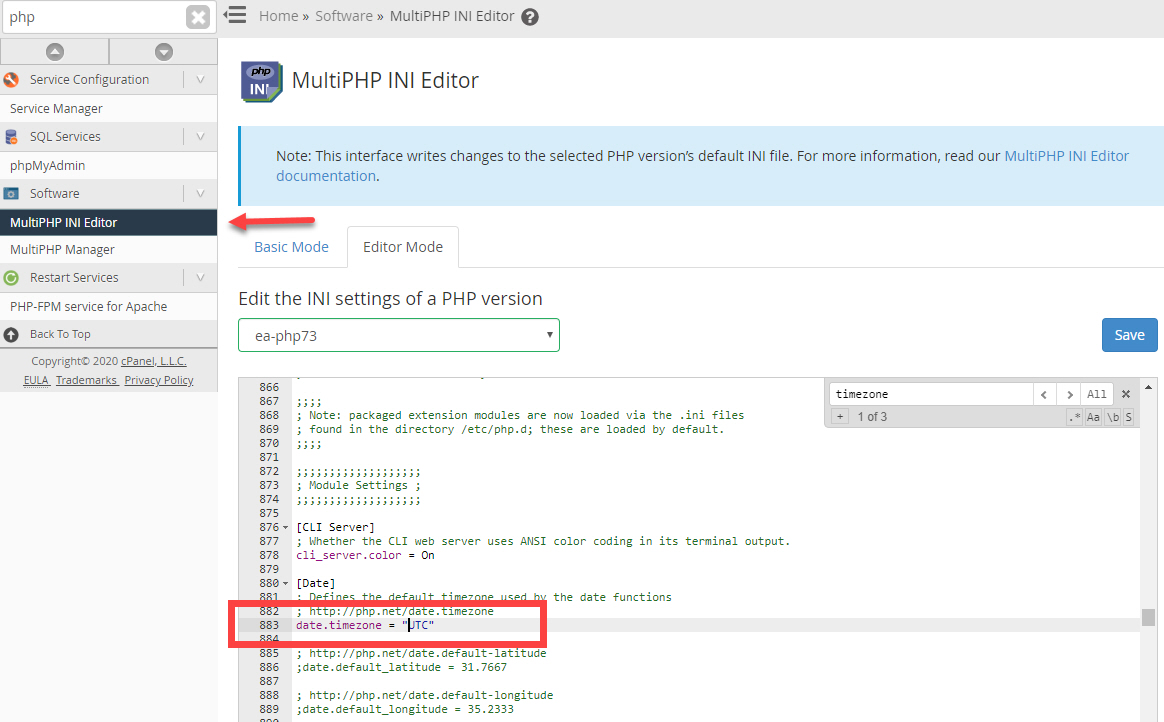The image size is (1164, 722).
Task: Open EULA link
Action: point(36,380)
